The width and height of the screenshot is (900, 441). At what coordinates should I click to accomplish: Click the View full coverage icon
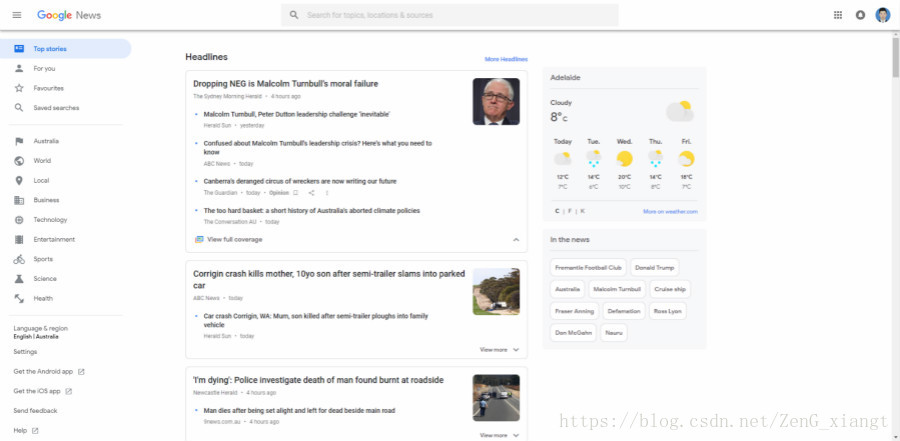tap(199, 239)
